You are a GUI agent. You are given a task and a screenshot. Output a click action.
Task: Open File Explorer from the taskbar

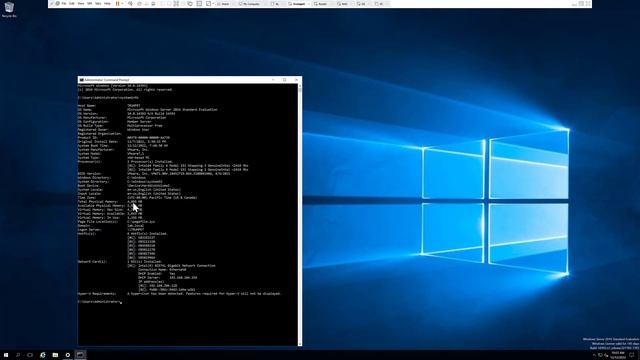click(55, 355)
